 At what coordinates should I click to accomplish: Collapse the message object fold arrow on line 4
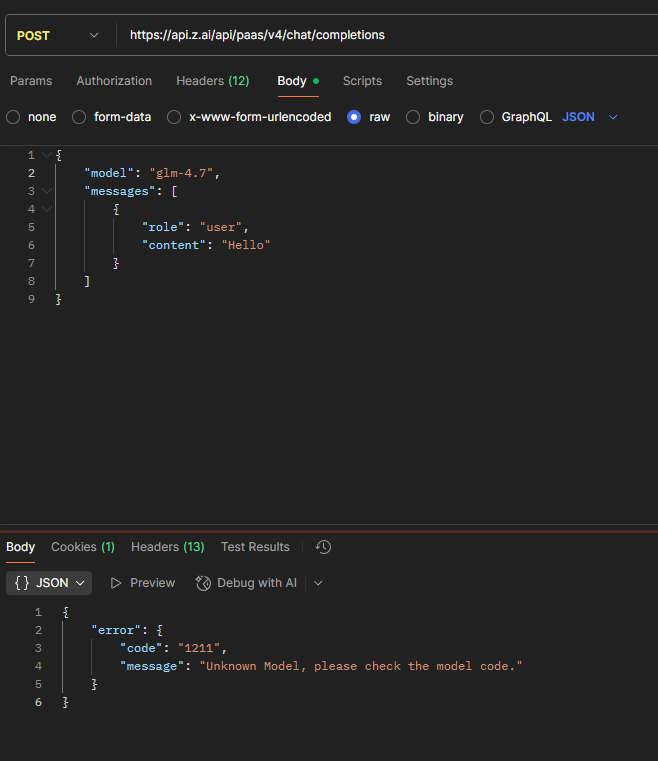click(x=47, y=209)
